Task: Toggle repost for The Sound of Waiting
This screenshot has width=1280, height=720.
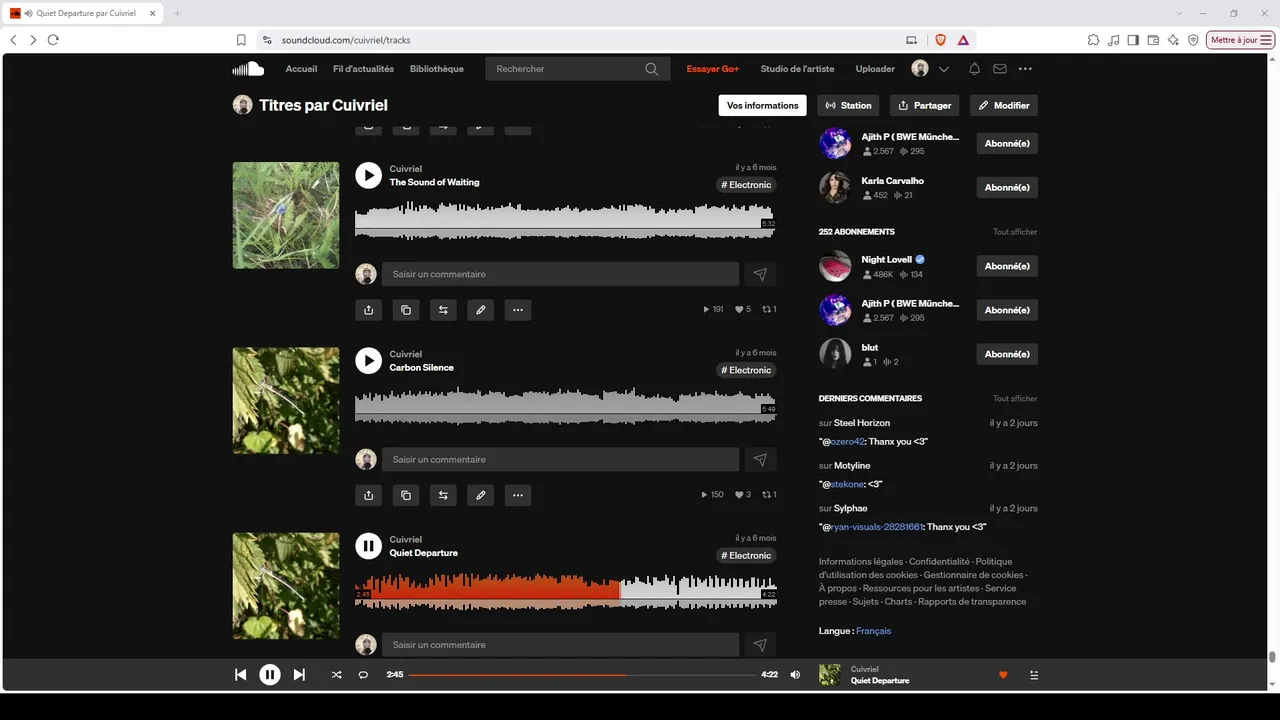Action: point(443,310)
